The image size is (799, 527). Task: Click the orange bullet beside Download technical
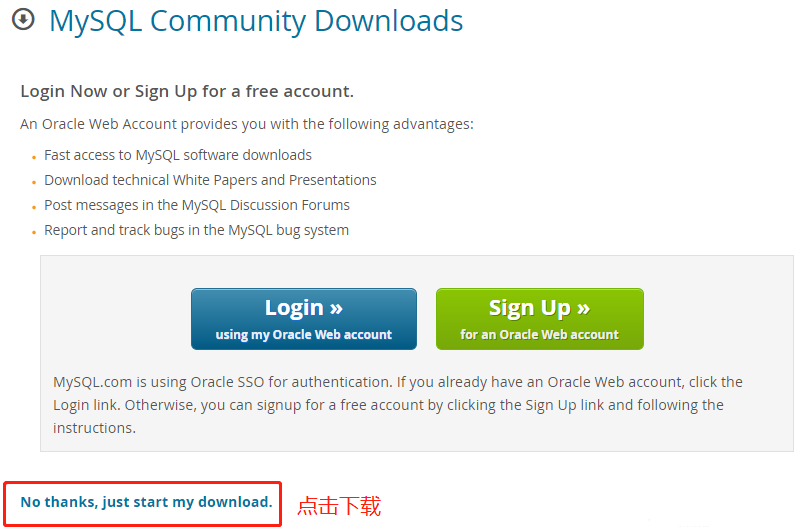coord(34,182)
